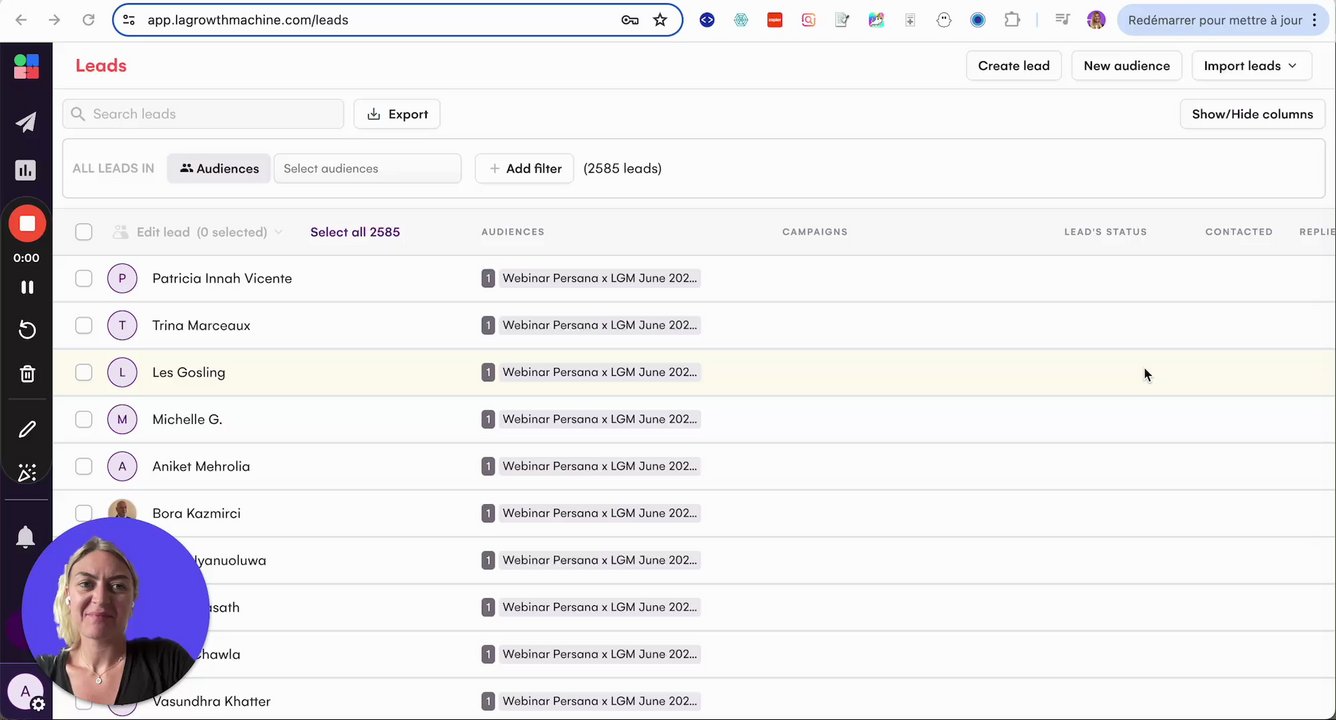Click the Select all 2585 link
The height and width of the screenshot is (720, 1336).
355,232
